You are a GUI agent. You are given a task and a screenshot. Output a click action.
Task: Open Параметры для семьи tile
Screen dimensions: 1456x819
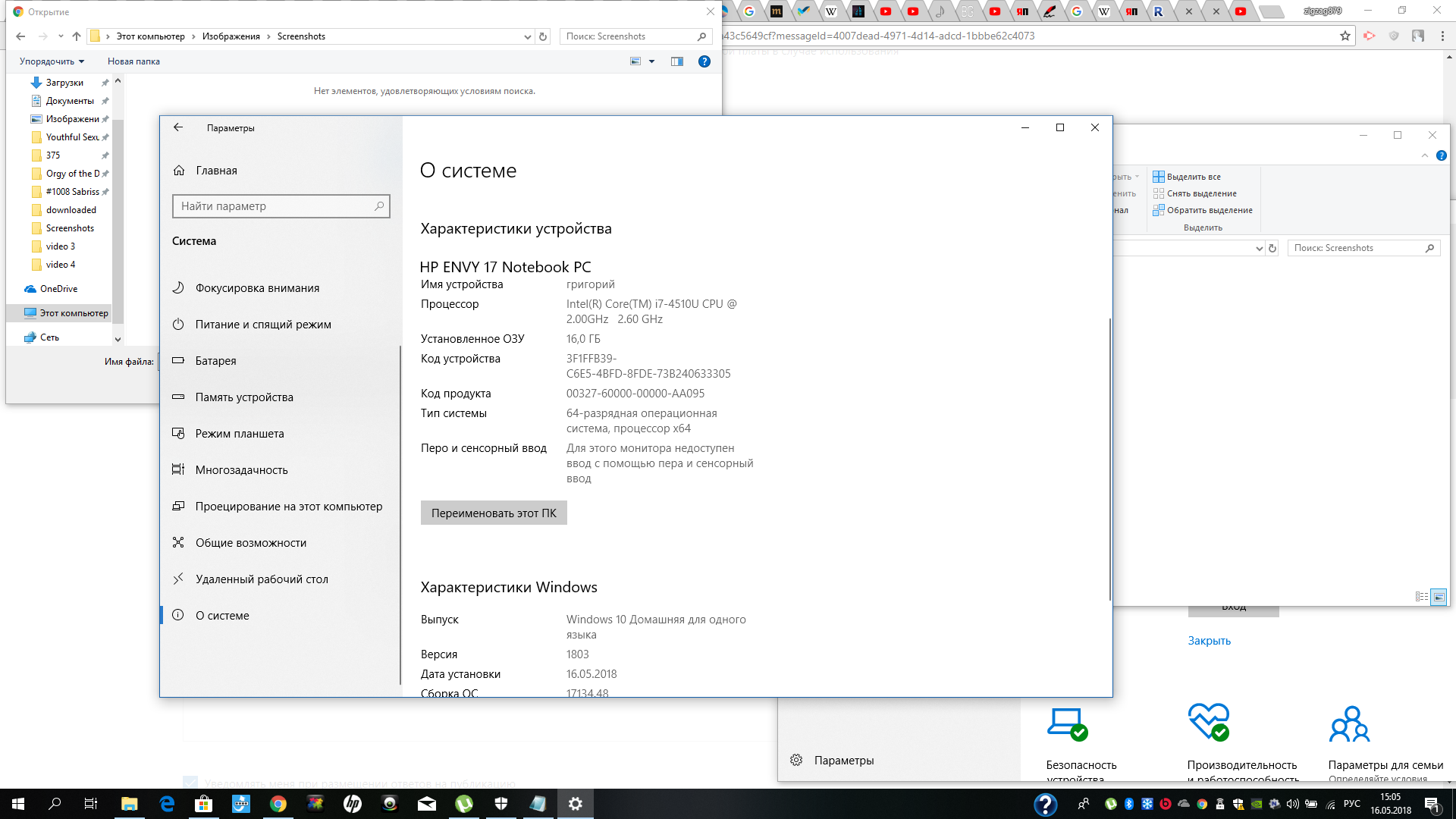tap(1385, 743)
